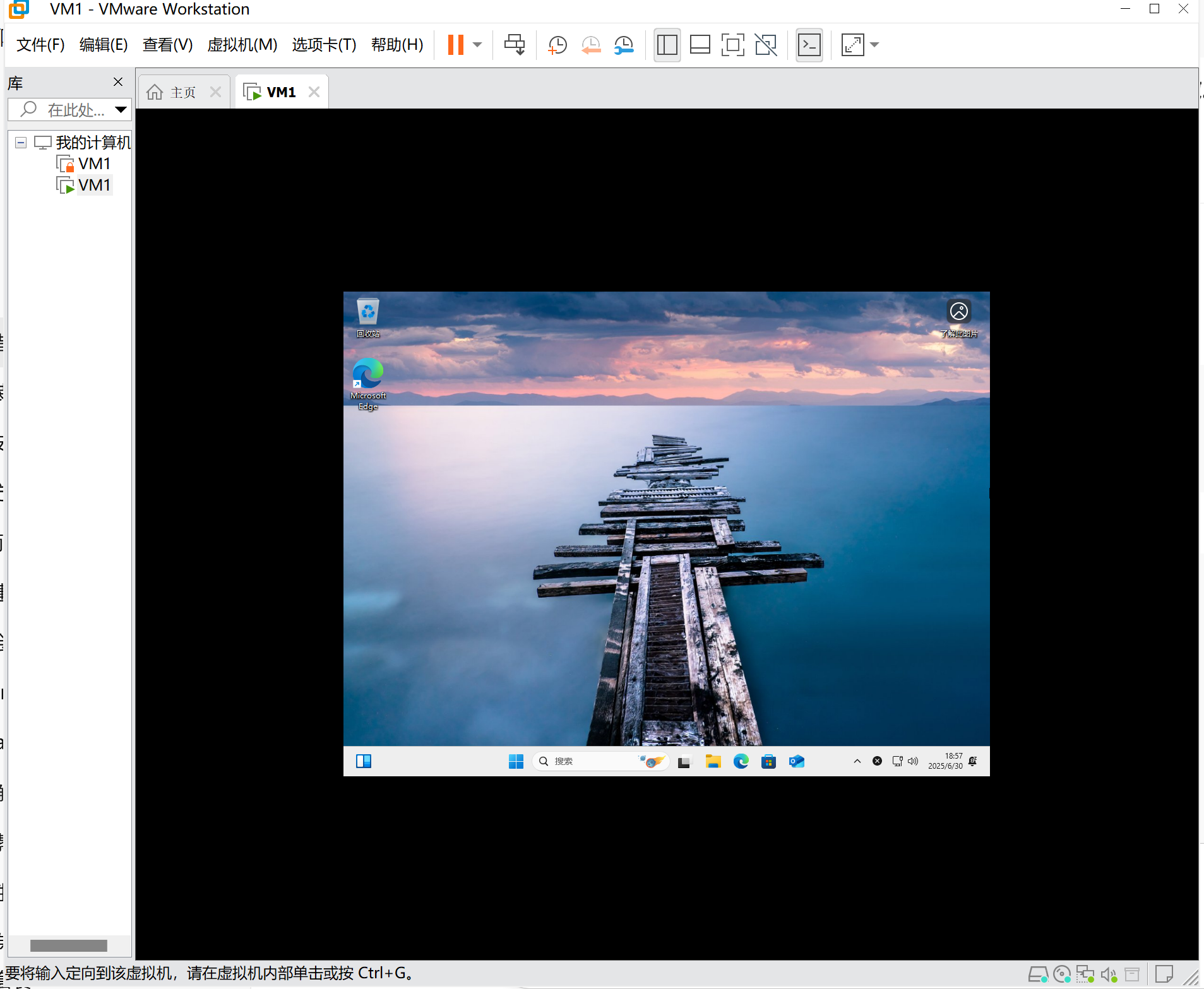
Task: Open the power options dropdown arrow
Action: 477,45
